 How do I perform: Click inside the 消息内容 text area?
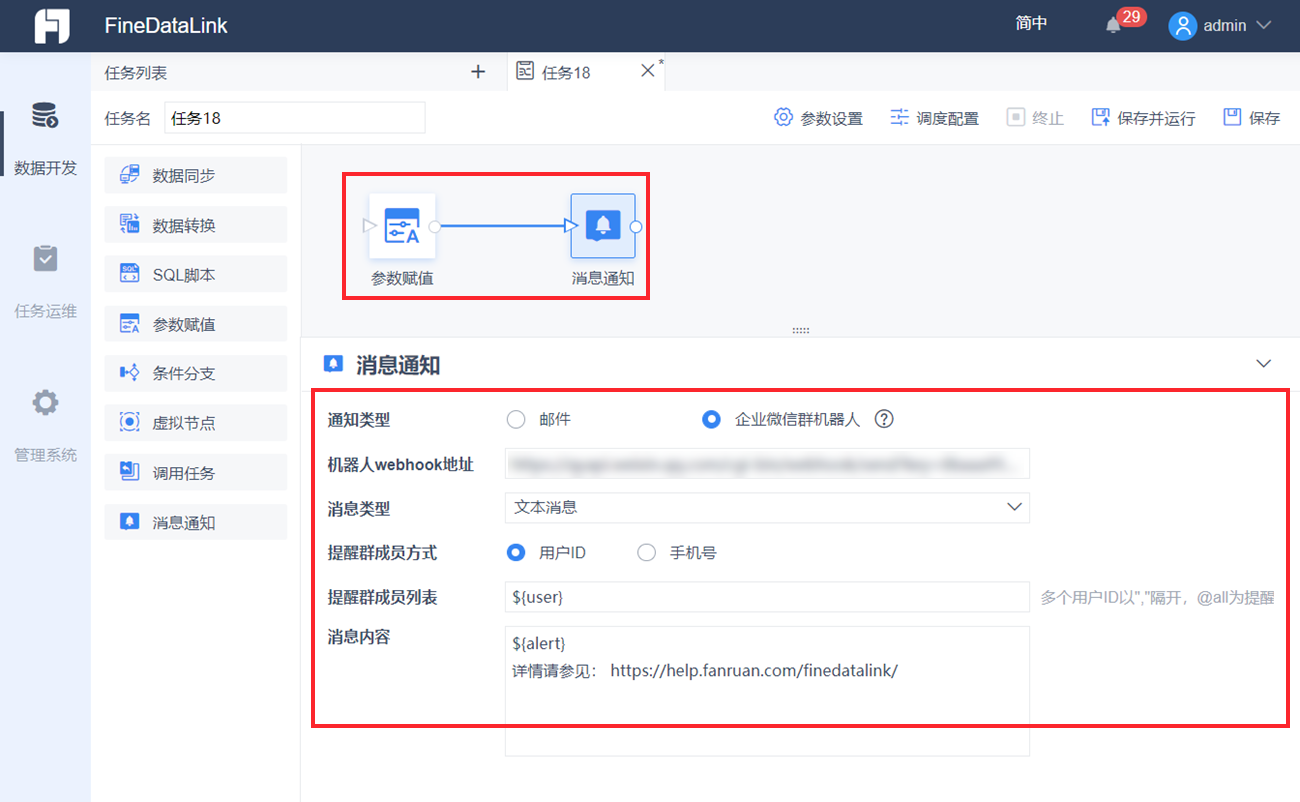767,691
